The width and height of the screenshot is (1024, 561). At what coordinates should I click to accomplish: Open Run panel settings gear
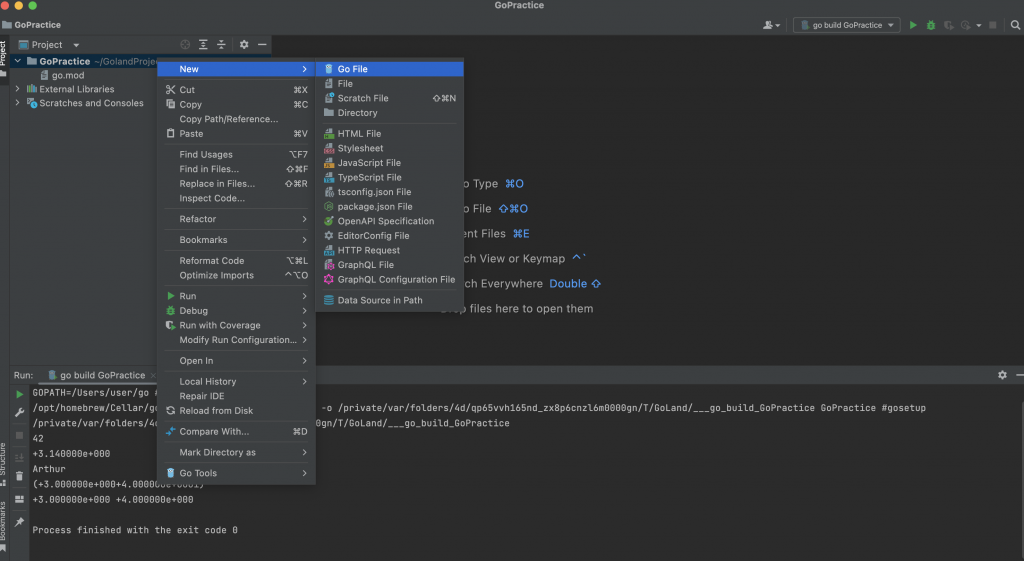pos(1002,375)
